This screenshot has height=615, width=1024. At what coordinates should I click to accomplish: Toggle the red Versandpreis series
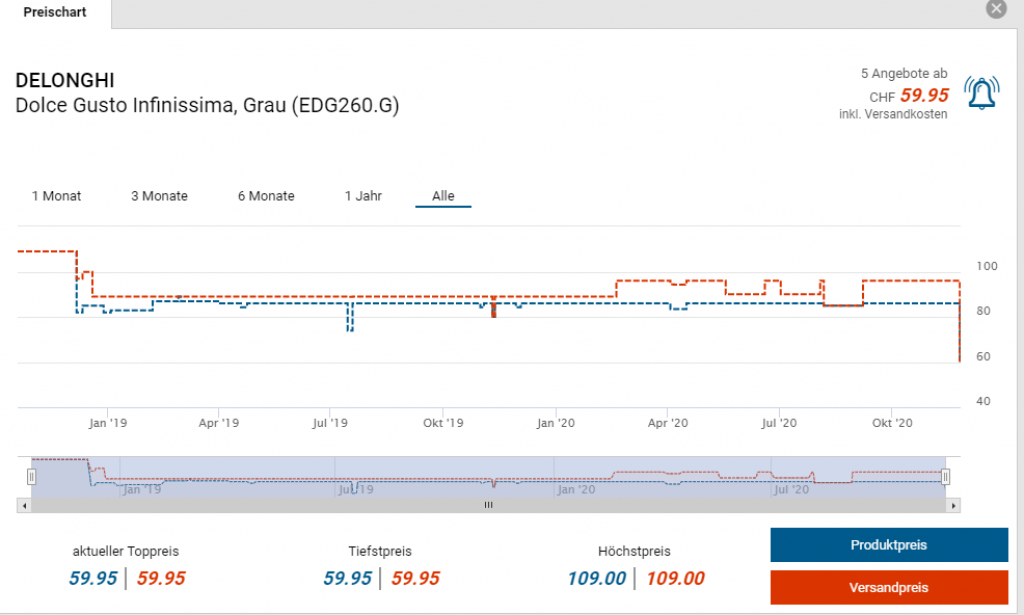(888, 587)
